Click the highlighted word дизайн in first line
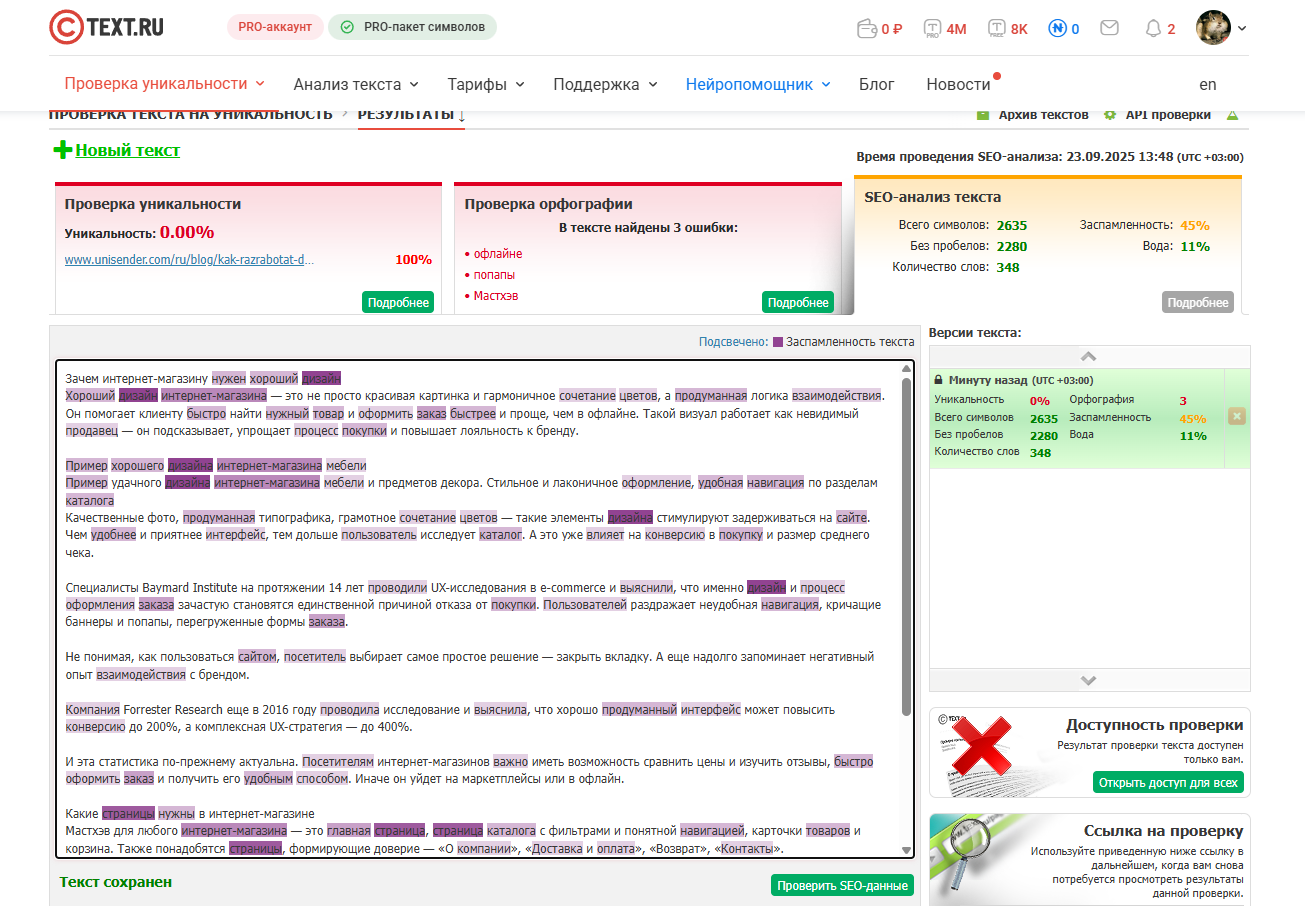This screenshot has height=906, width=1305. point(322,378)
